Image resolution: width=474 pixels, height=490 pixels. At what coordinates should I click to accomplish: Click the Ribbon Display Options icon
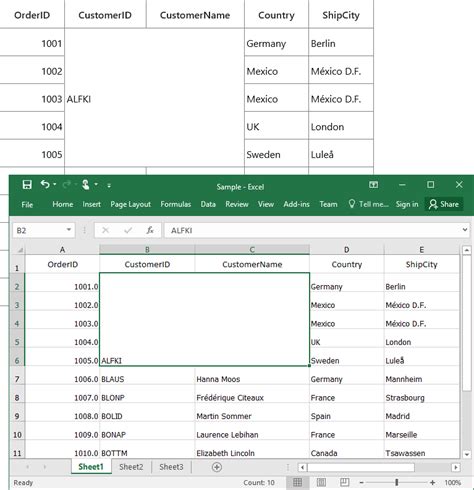(373, 185)
